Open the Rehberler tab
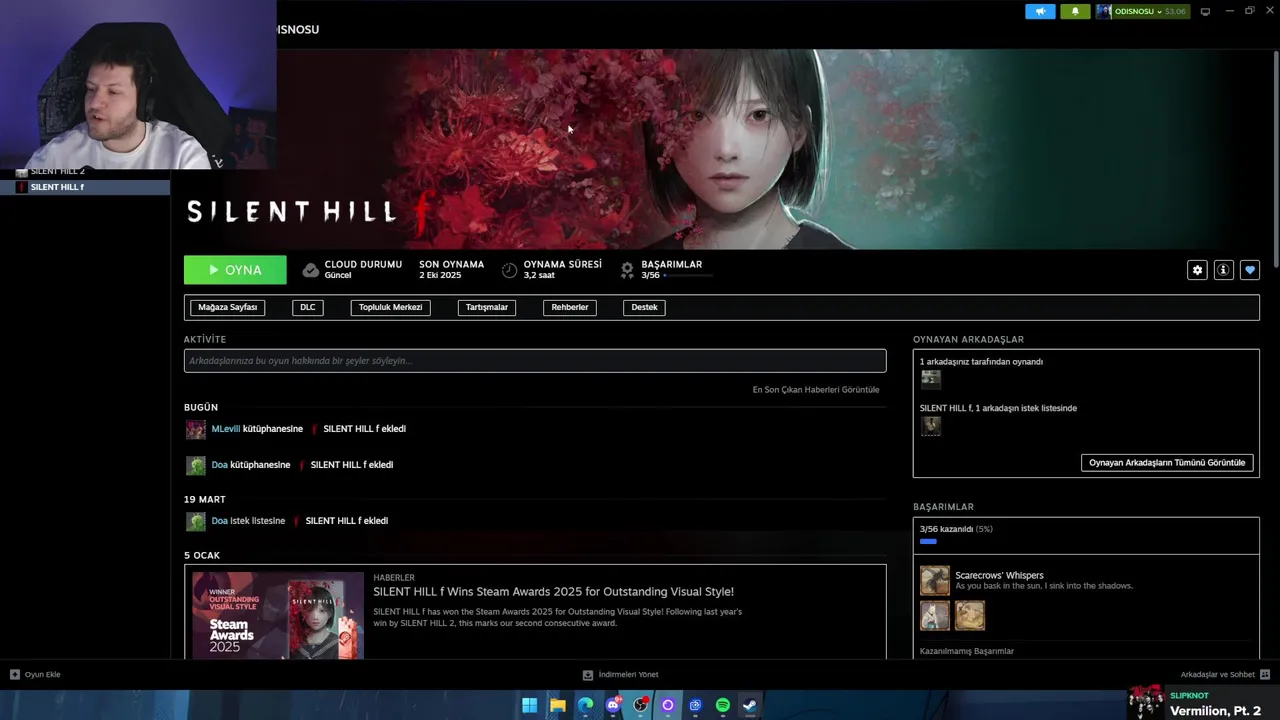Viewport: 1280px width, 720px height. [x=570, y=307]
